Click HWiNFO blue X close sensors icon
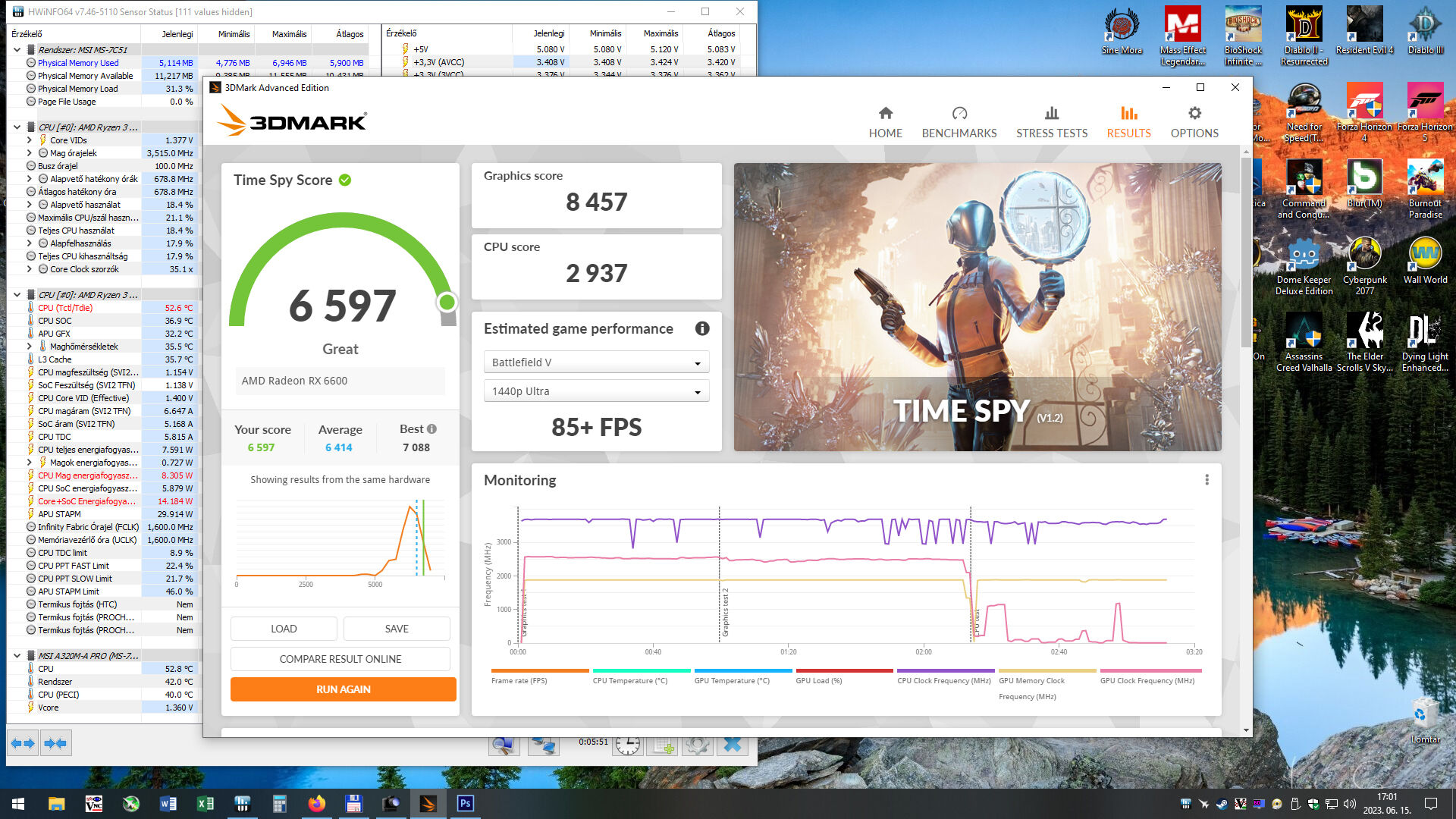The width and height of the screenshot is (1456, 819). coord(733,745)
